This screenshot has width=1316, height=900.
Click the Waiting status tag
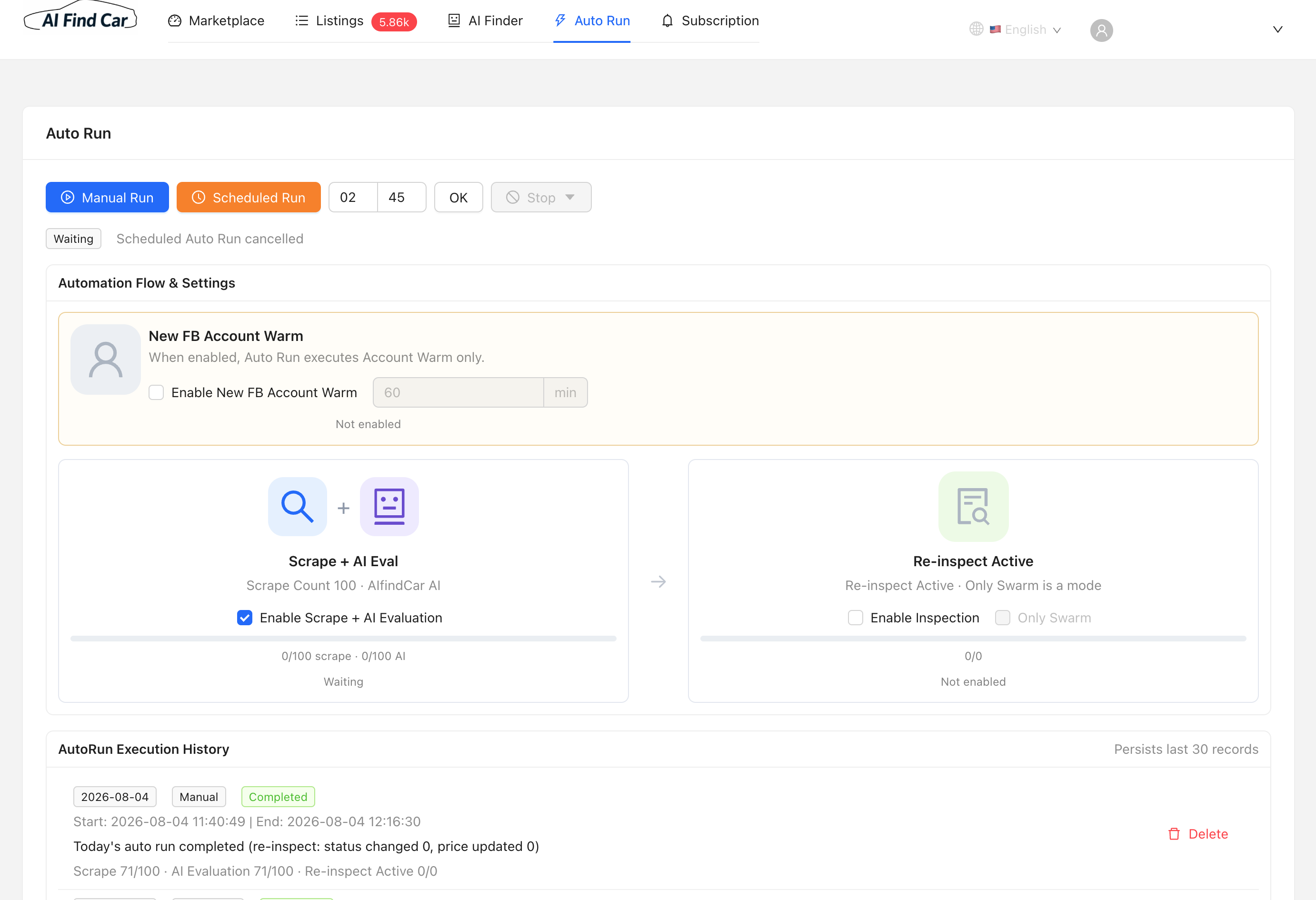[74, 239]
